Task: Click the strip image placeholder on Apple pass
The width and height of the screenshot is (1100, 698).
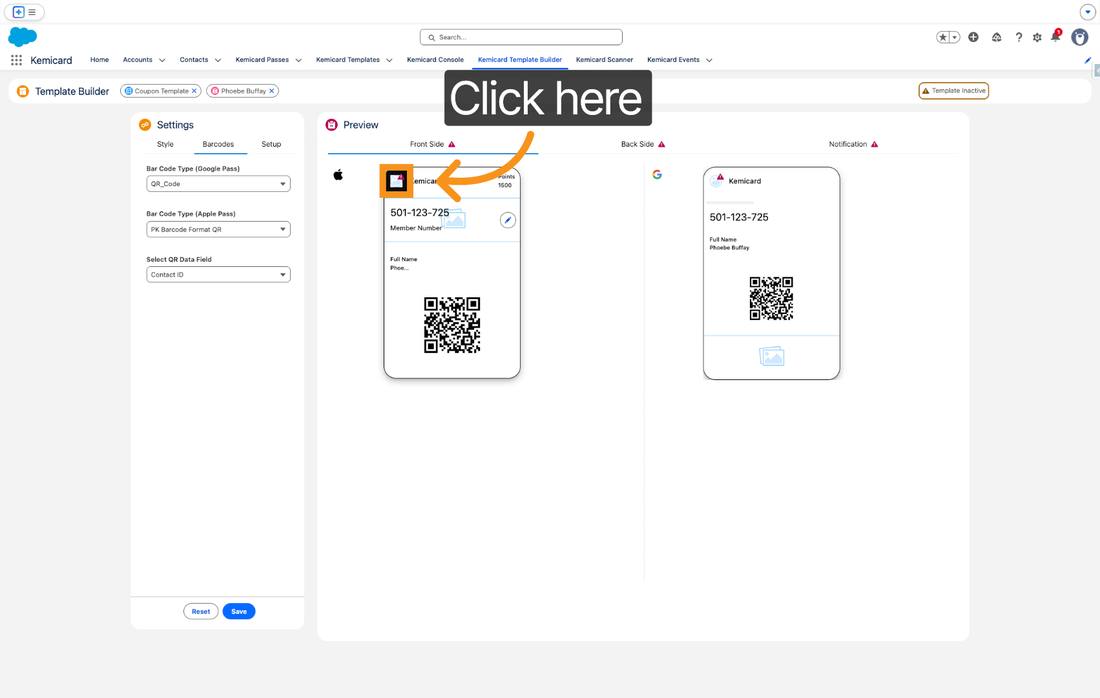Action: (453, 220)
